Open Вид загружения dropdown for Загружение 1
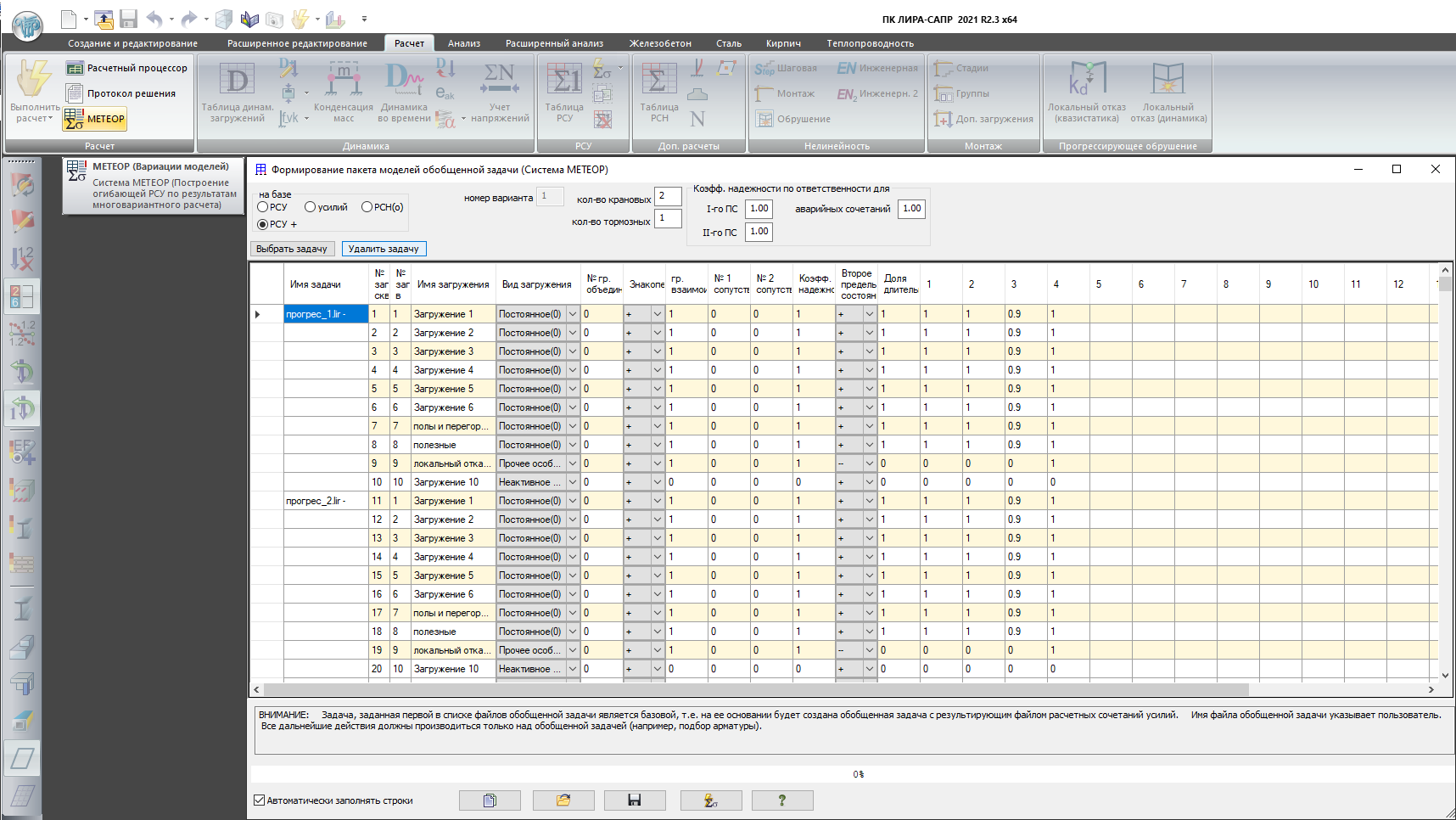Screen dimensions: 1456x820 click(x=573, y=313)
